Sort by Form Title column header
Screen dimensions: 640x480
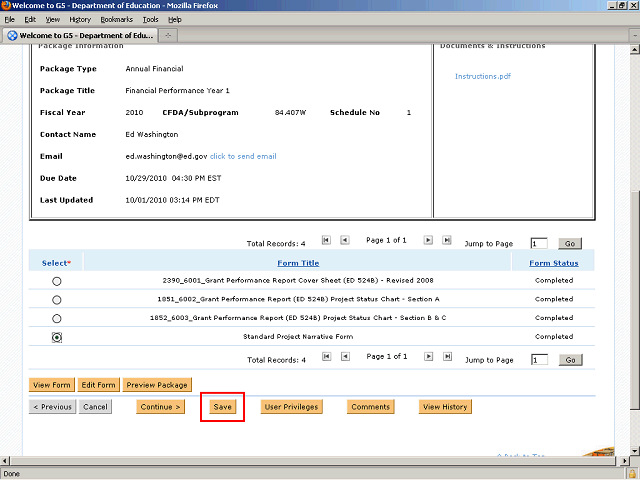point(298,263)
